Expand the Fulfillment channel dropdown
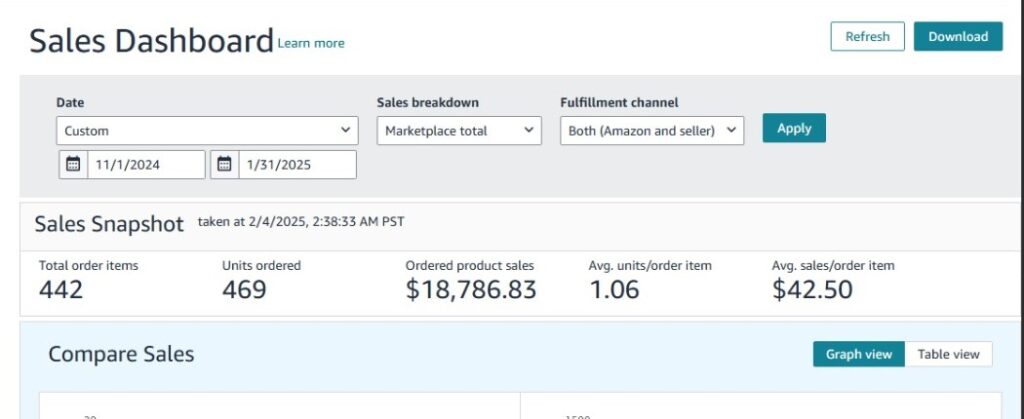Image resolution: width=1024 pixels, height=419 pixels. 652,131
